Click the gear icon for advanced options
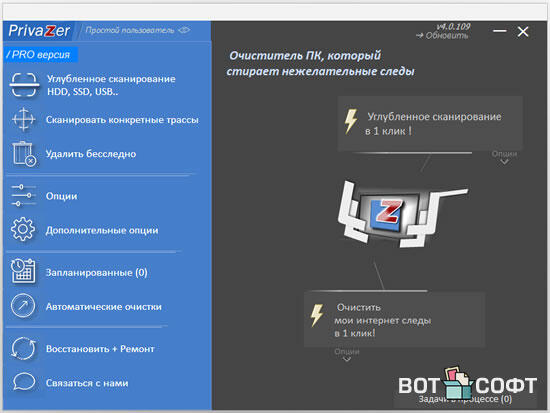Screen dimensions: 550x413 pyautogui.click(x=23, y=229)
